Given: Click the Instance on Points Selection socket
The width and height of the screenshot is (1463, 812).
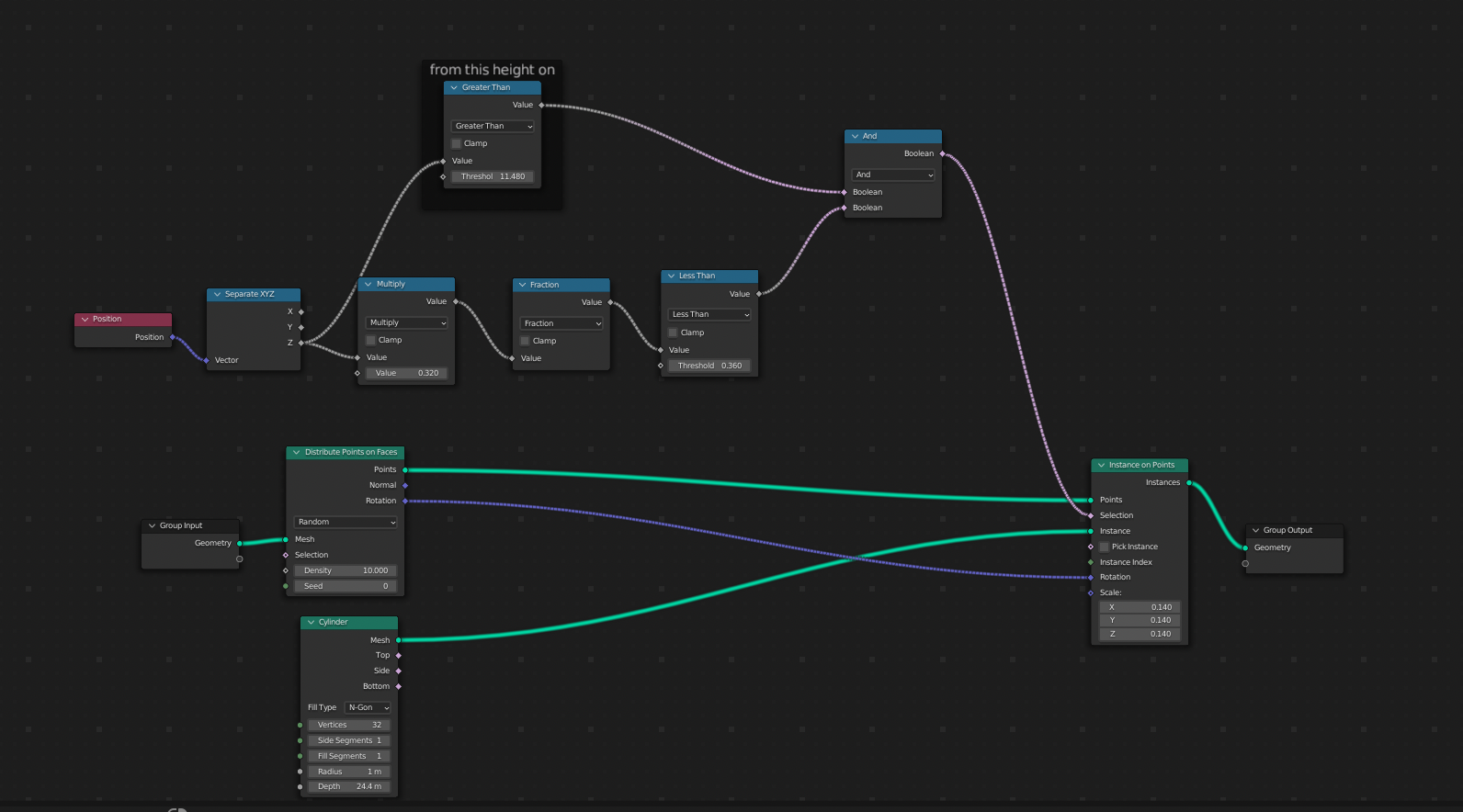Looking at the screenshot, I should tap(1091, 516).
